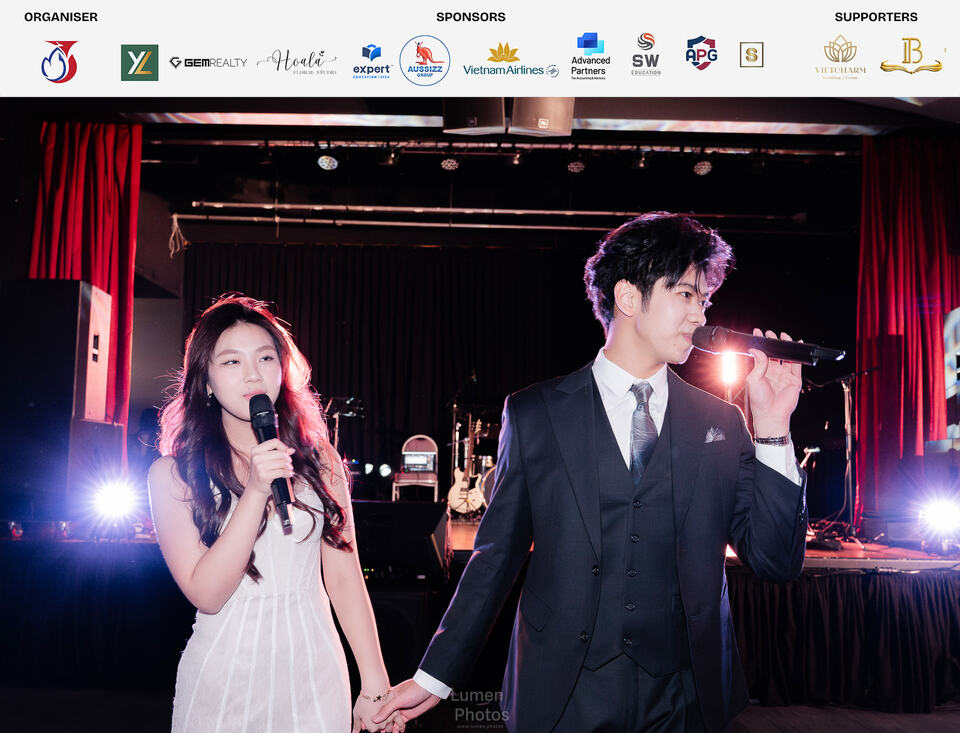
Task: Click the SUPPORTERS heading
Action: [876, 17]
